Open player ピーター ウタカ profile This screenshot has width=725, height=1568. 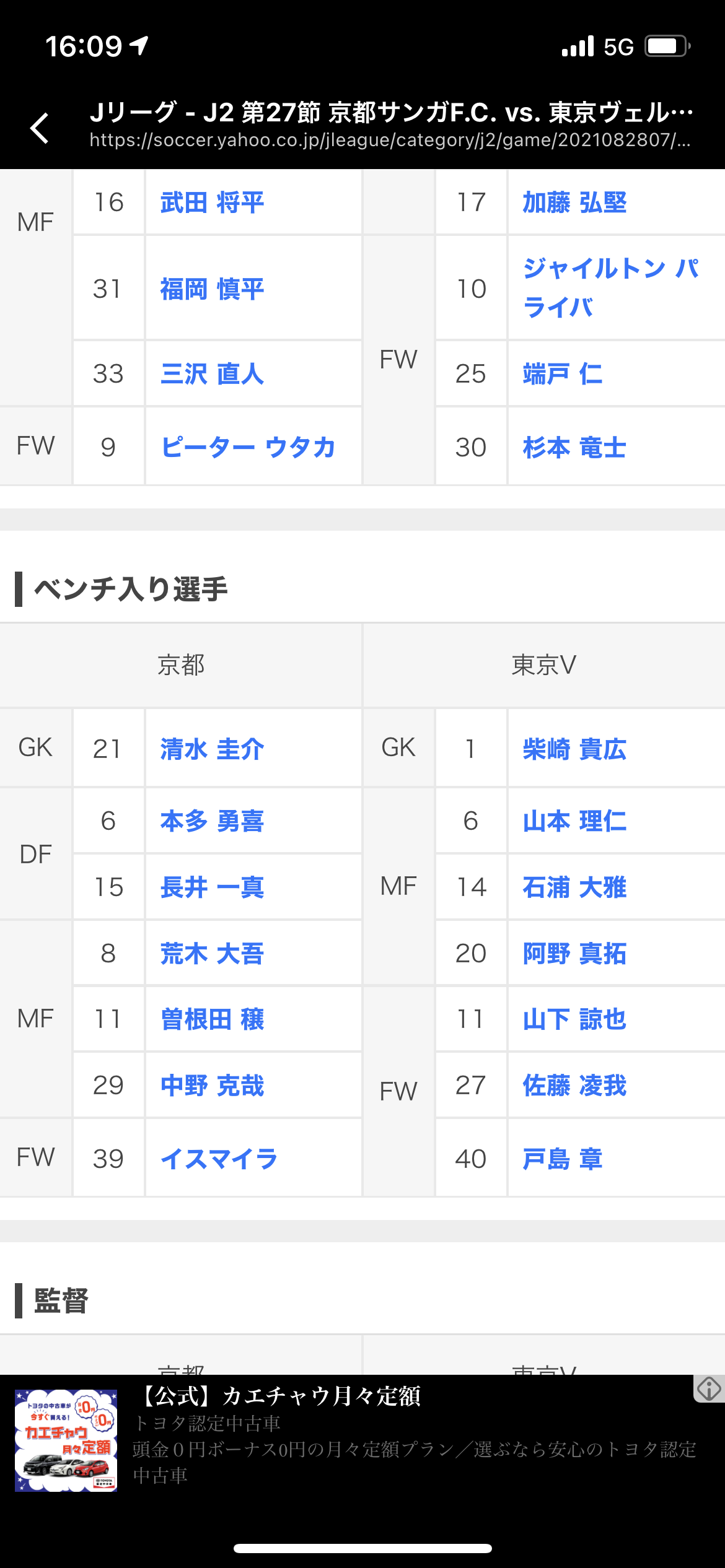coord(248,447)
